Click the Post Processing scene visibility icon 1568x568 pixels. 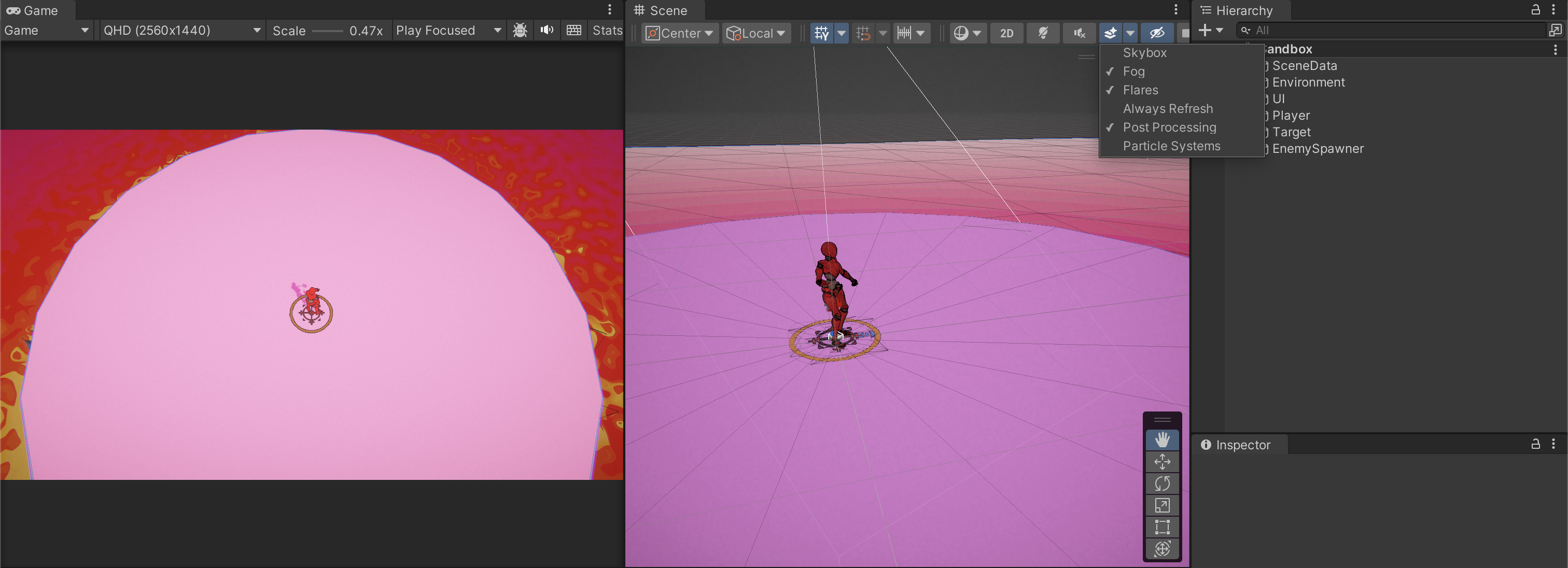pos(1109,127)
